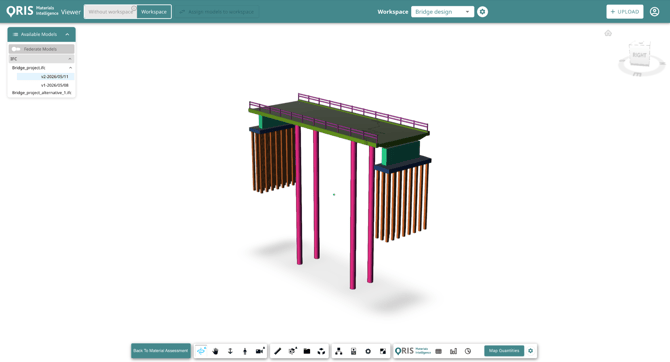Collapse the Bridge_project.ifc version list

[71, 68]
